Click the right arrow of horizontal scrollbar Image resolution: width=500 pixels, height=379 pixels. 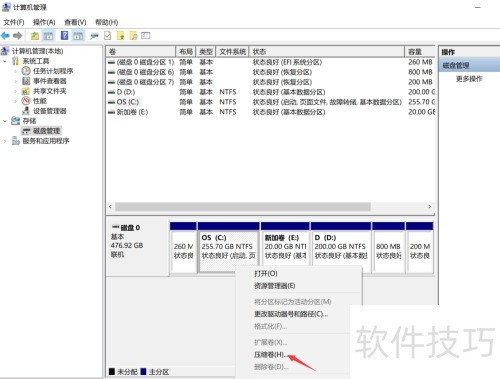coord(430,207)
